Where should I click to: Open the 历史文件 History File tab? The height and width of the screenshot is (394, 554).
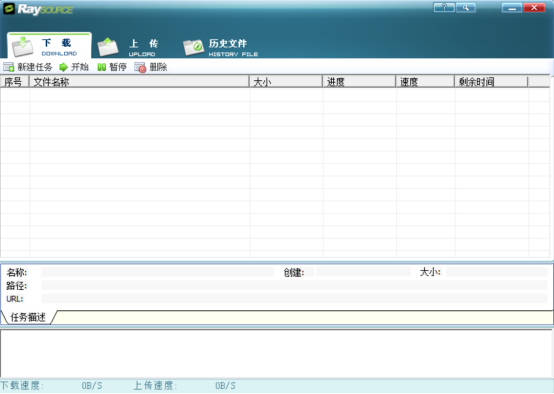(x=220, y=47)
